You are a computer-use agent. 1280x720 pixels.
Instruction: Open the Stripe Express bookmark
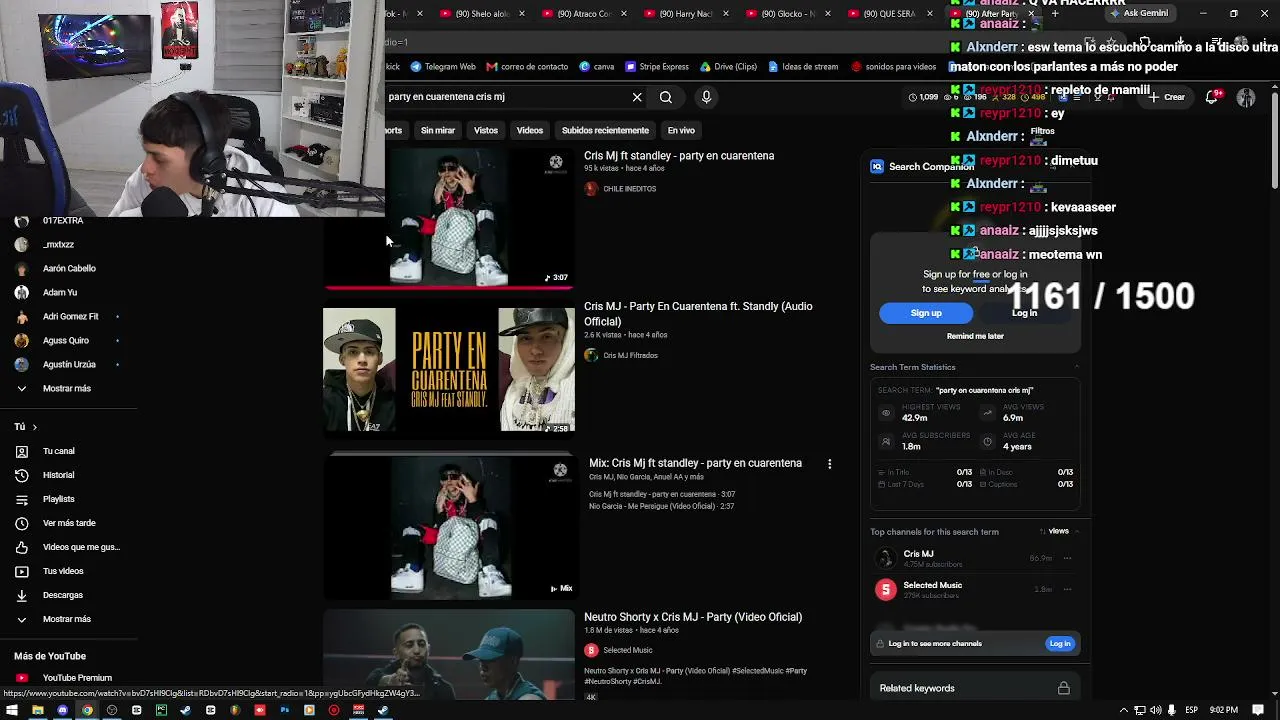pyautogui.click(x=657, y=67)
